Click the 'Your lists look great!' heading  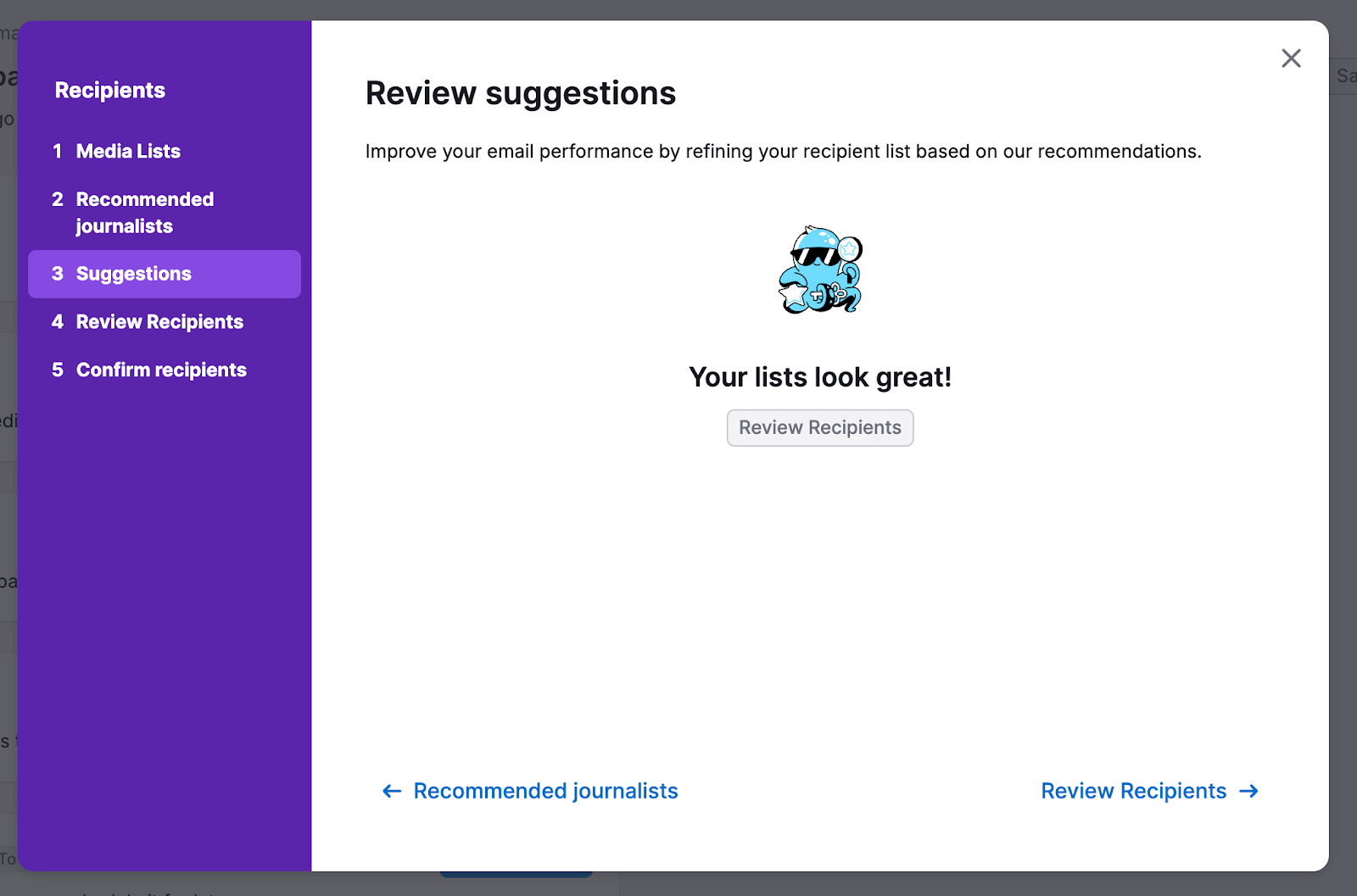(820, 377)
